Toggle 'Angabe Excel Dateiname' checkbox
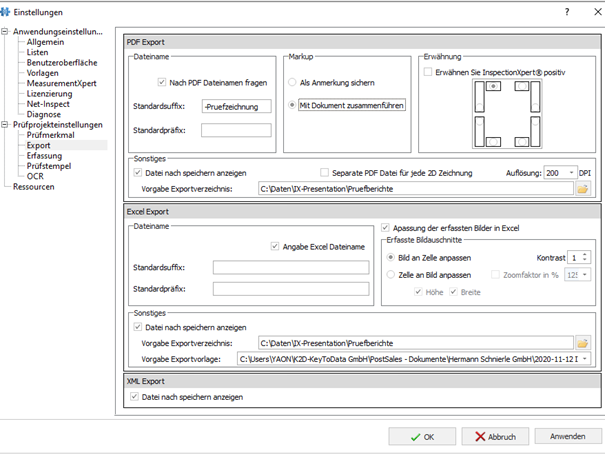The image size is (605, 457). tap(275, 246)
